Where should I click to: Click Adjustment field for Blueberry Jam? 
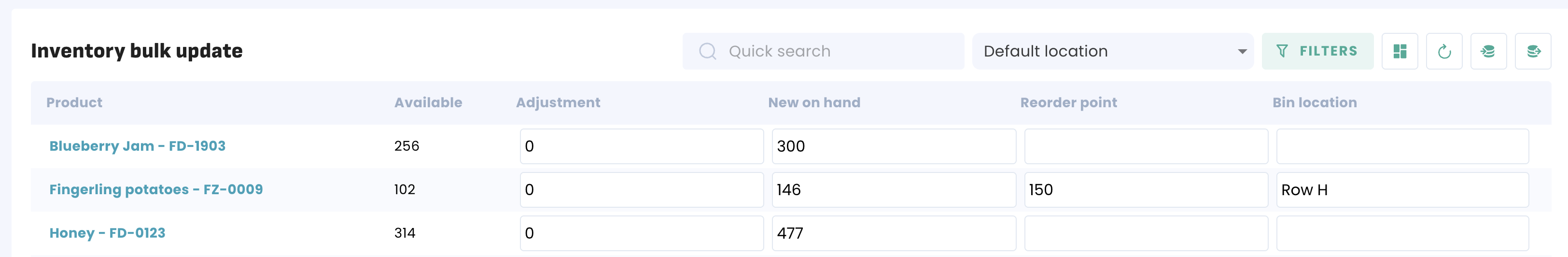click(x=641, y=146)
